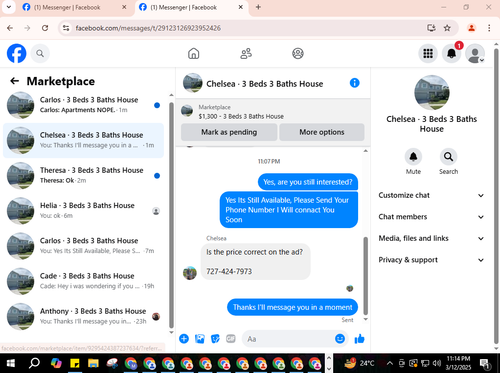This screenshot has width=500, height=373.
Task: Navigate back in browser
Action: (x=10, y=28)
